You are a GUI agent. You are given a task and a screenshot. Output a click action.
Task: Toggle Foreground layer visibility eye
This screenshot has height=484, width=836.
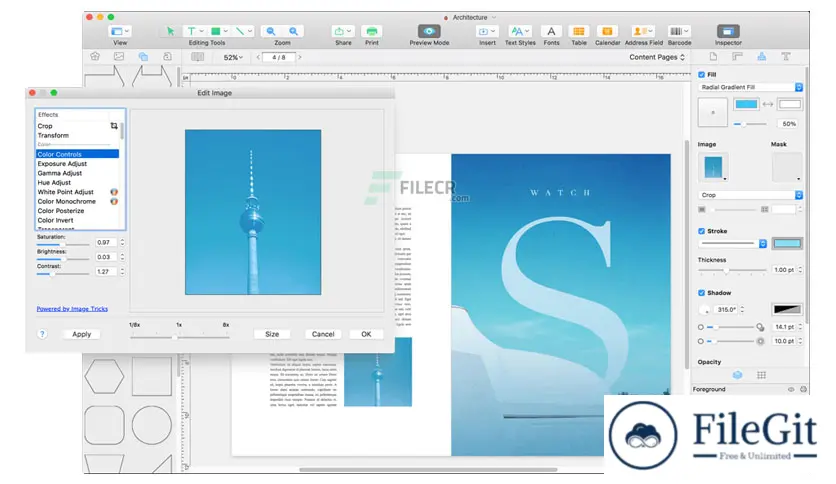(791, 390)
